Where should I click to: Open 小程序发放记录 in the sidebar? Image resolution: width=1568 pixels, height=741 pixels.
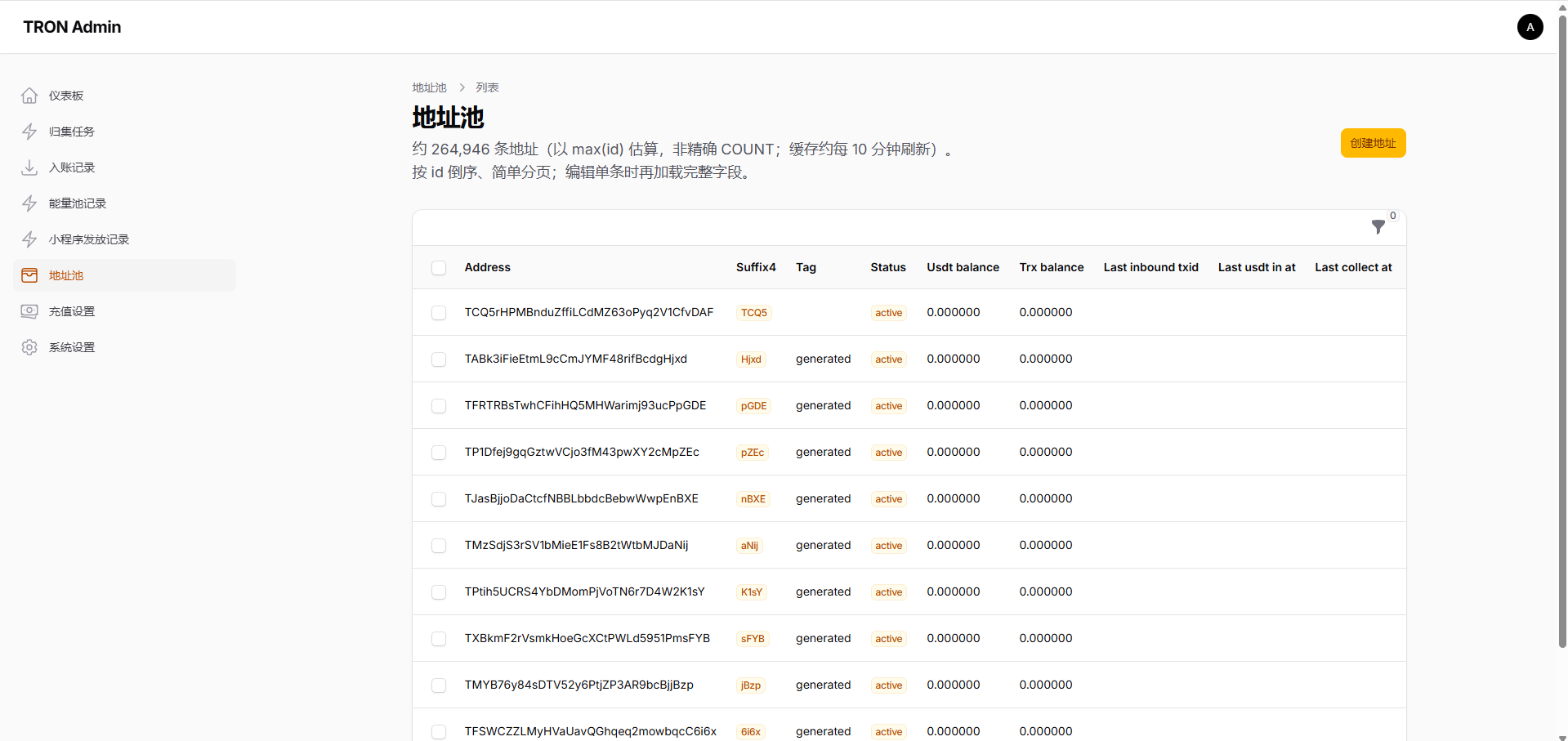[x=124, y=239]
